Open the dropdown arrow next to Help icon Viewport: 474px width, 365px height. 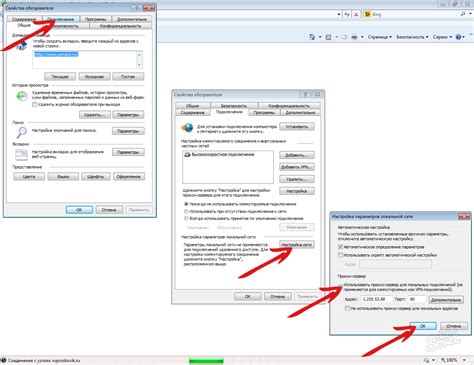coord(464,37)
